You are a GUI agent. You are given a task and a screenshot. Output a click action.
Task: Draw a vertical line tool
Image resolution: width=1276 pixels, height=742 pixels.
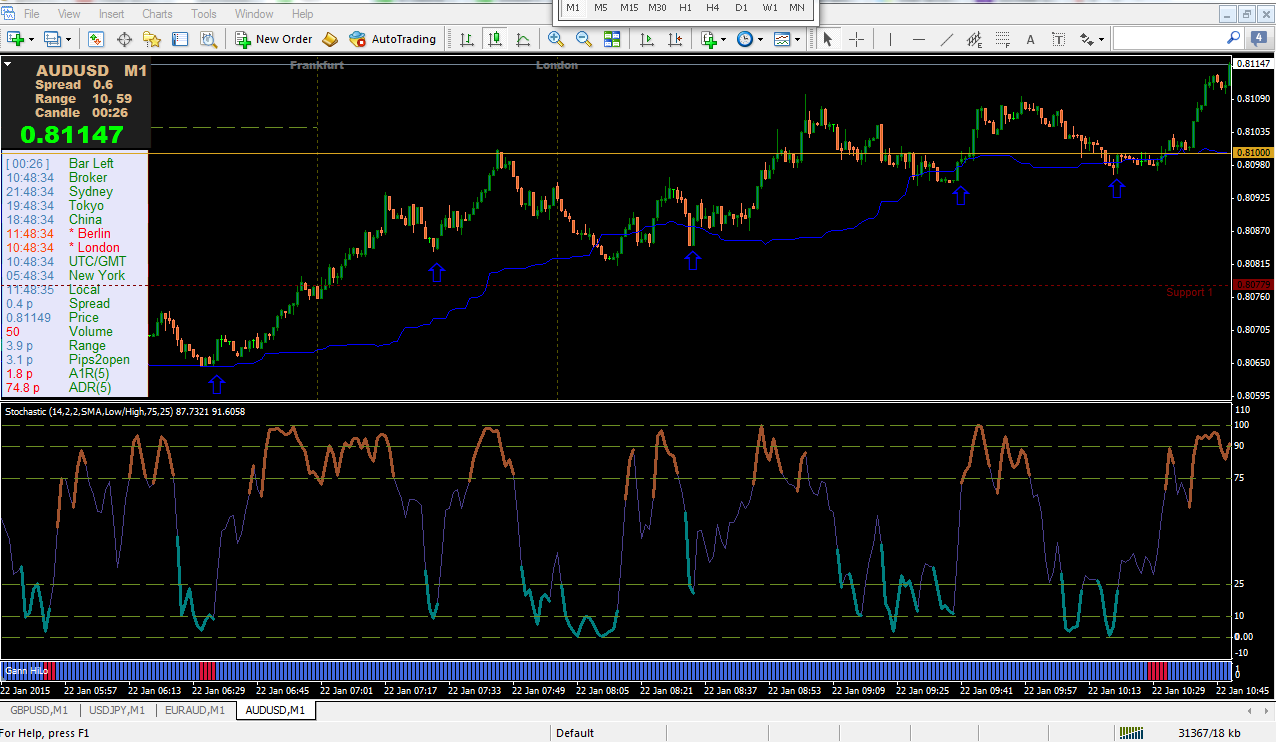click(890, 39)
